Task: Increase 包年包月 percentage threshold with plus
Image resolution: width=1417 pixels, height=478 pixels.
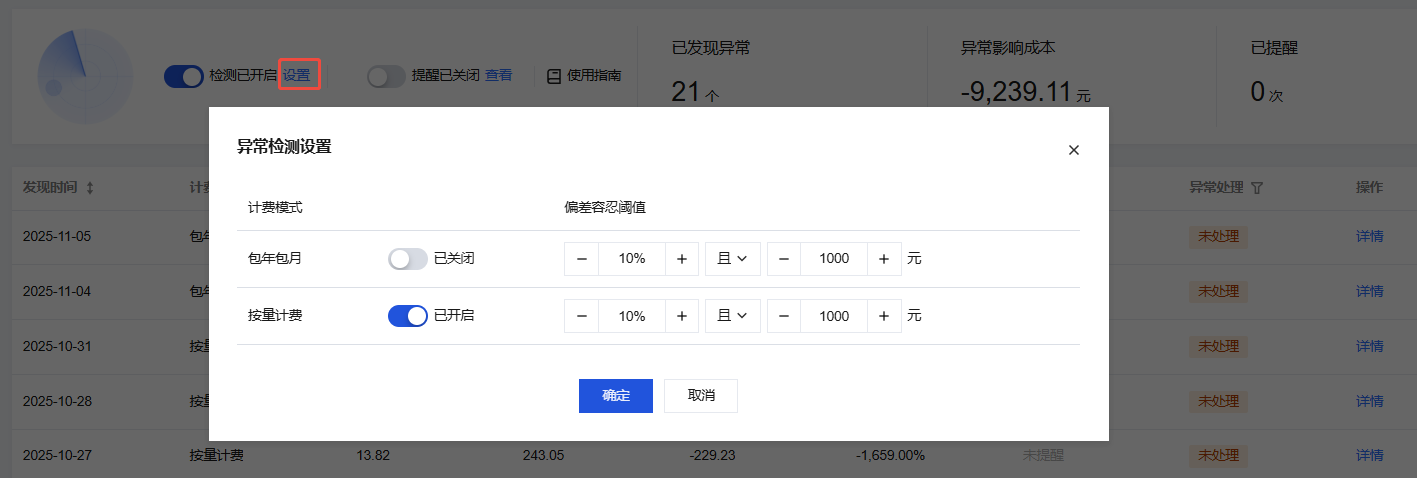Action: [x=682, y=259]
